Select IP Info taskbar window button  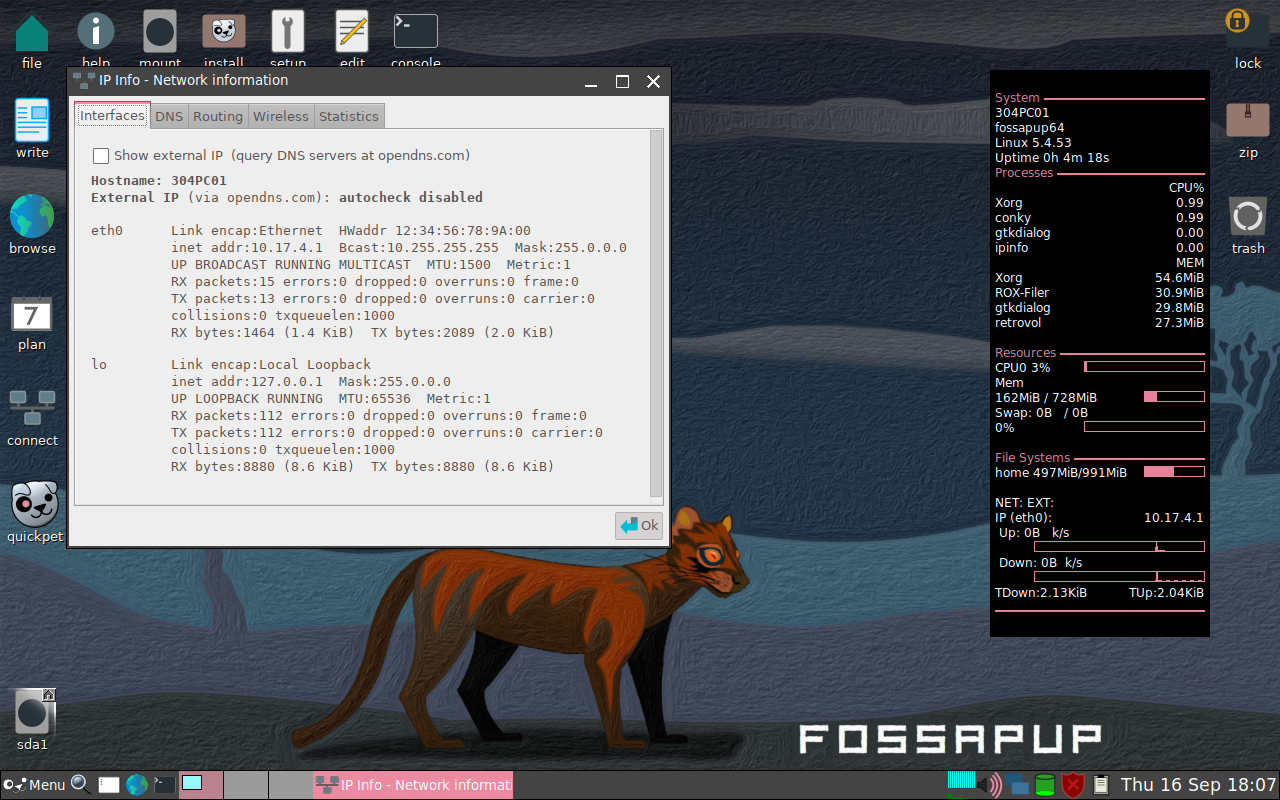[413, 785]
